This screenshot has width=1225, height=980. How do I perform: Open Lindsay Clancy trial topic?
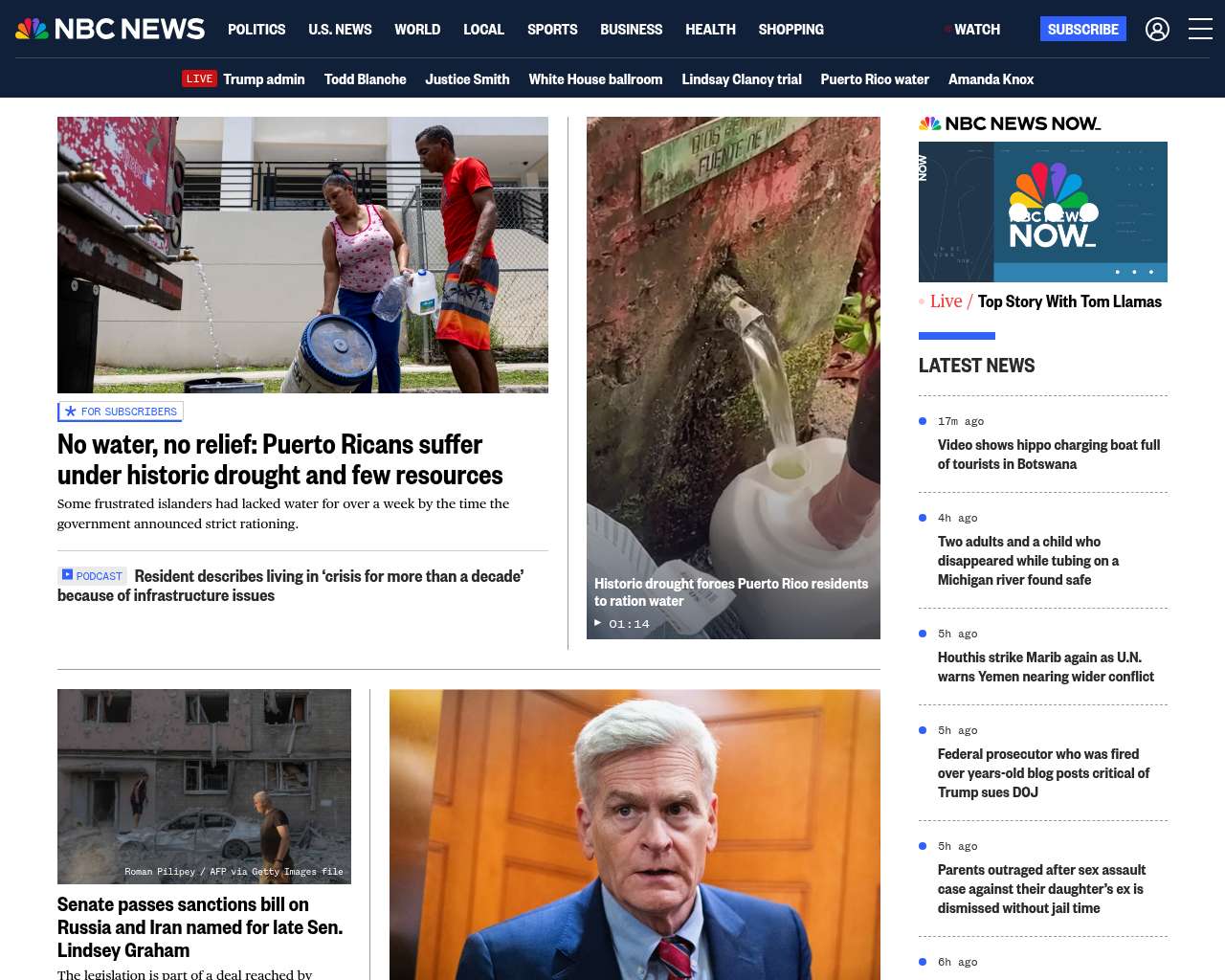coord(742,79)
